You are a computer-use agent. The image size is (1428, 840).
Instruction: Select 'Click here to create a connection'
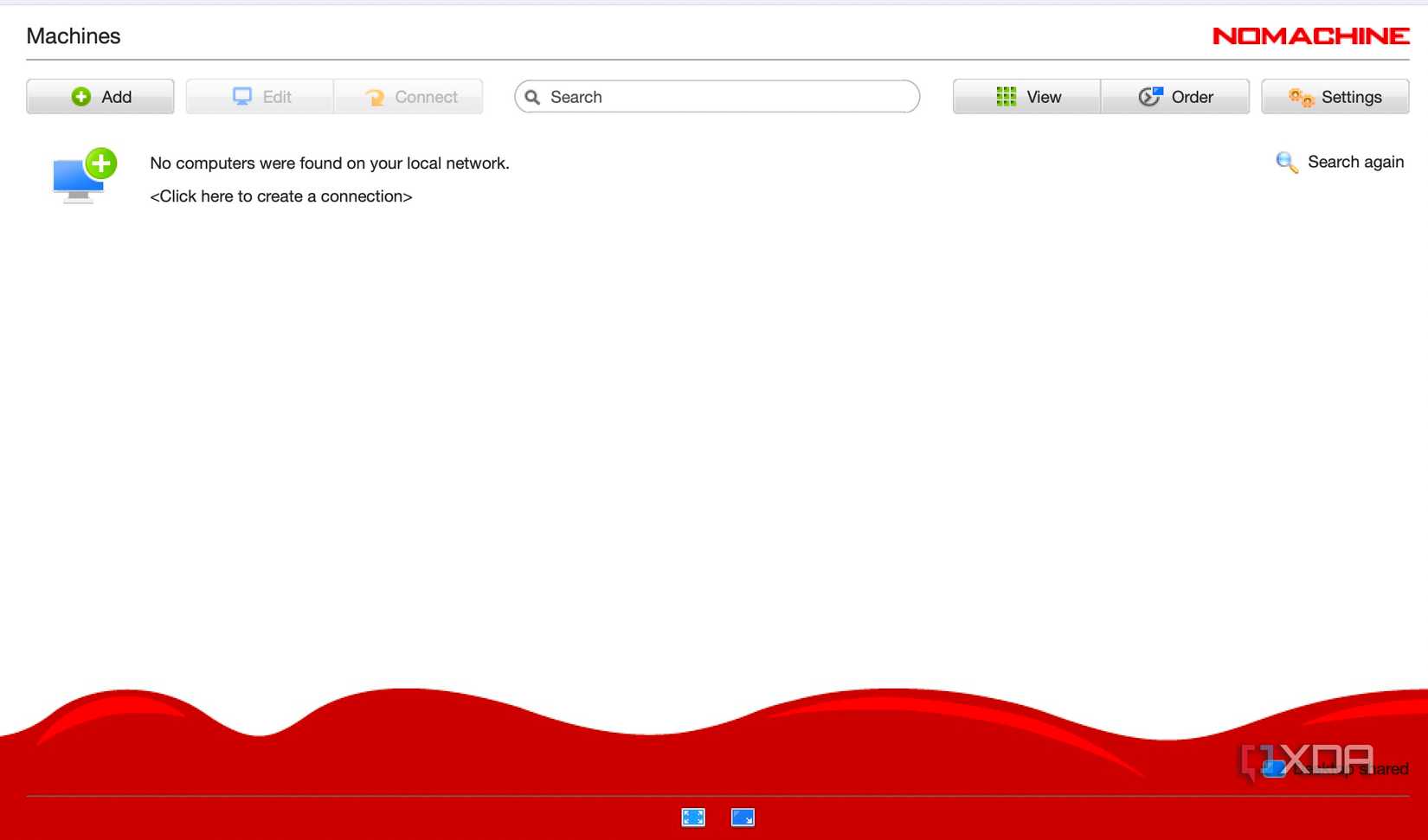tap(281, 196)
